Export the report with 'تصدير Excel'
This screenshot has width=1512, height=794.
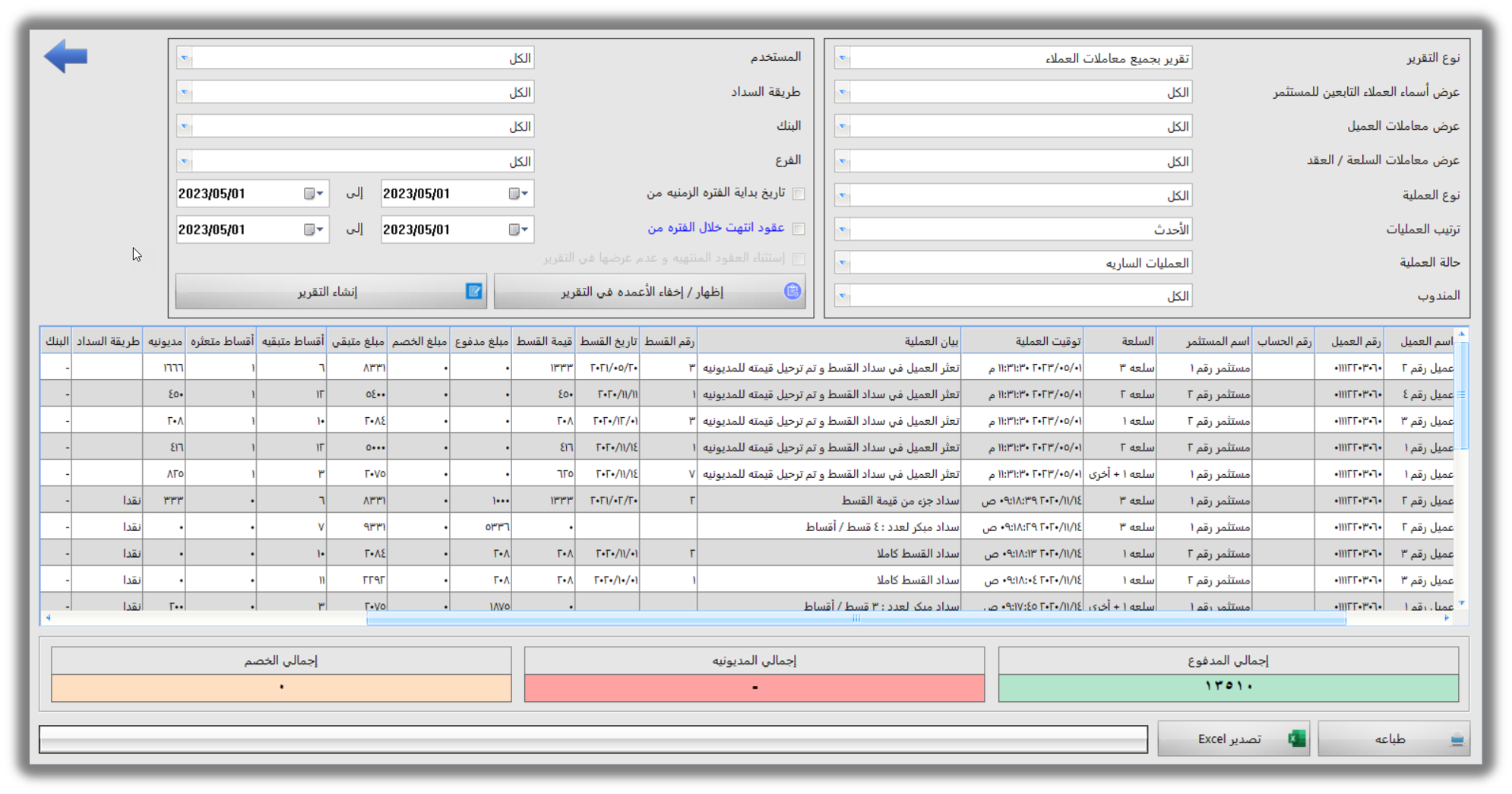(1234, 739)
